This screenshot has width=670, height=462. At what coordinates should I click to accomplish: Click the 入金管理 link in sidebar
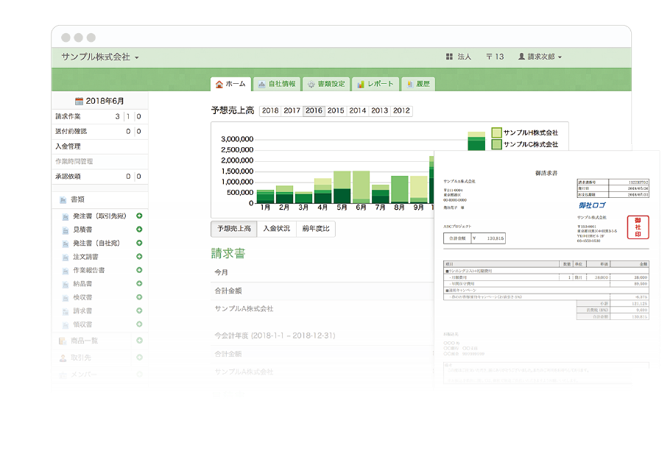[73, 146]
